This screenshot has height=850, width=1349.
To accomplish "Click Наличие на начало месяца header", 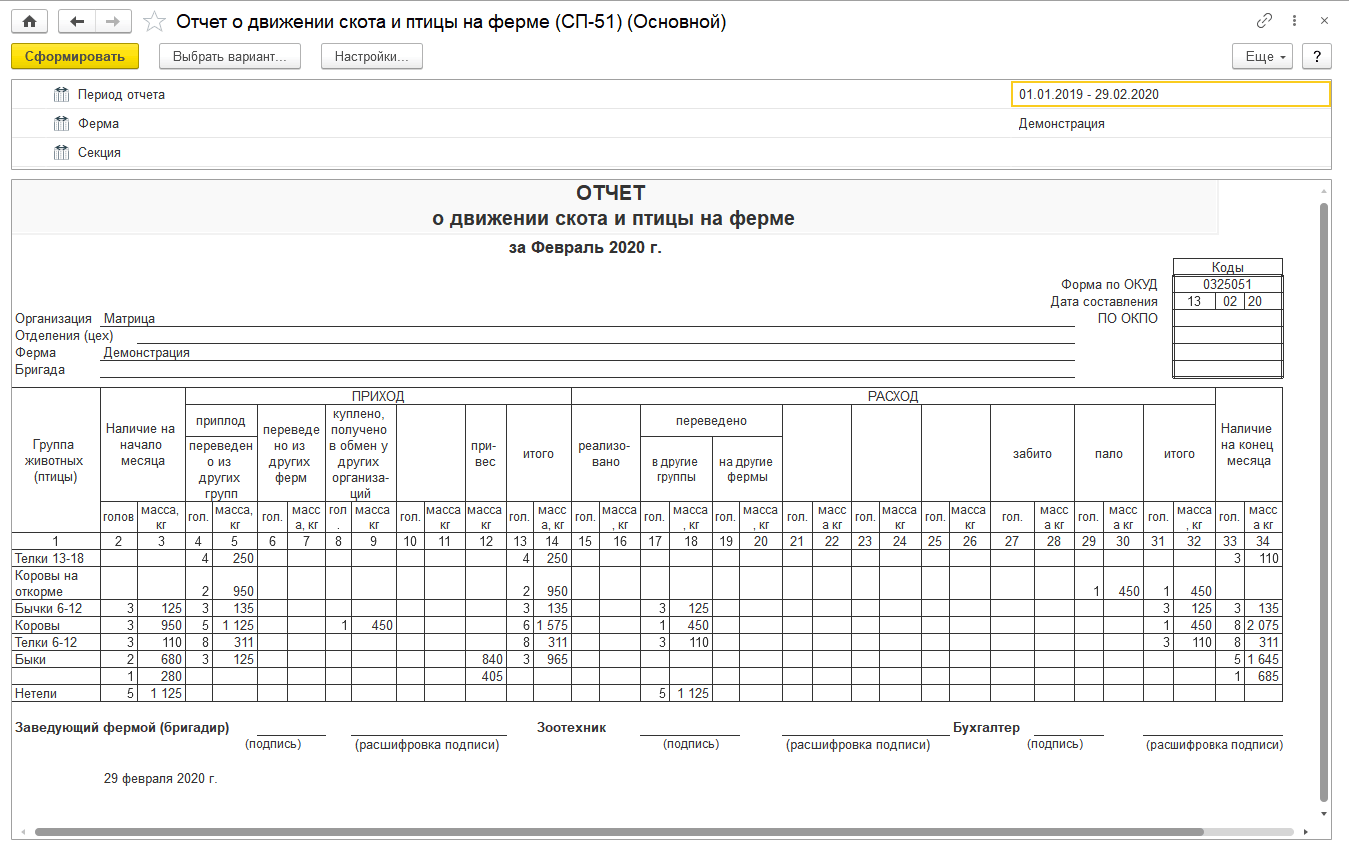I will click(x=143, y=445).
